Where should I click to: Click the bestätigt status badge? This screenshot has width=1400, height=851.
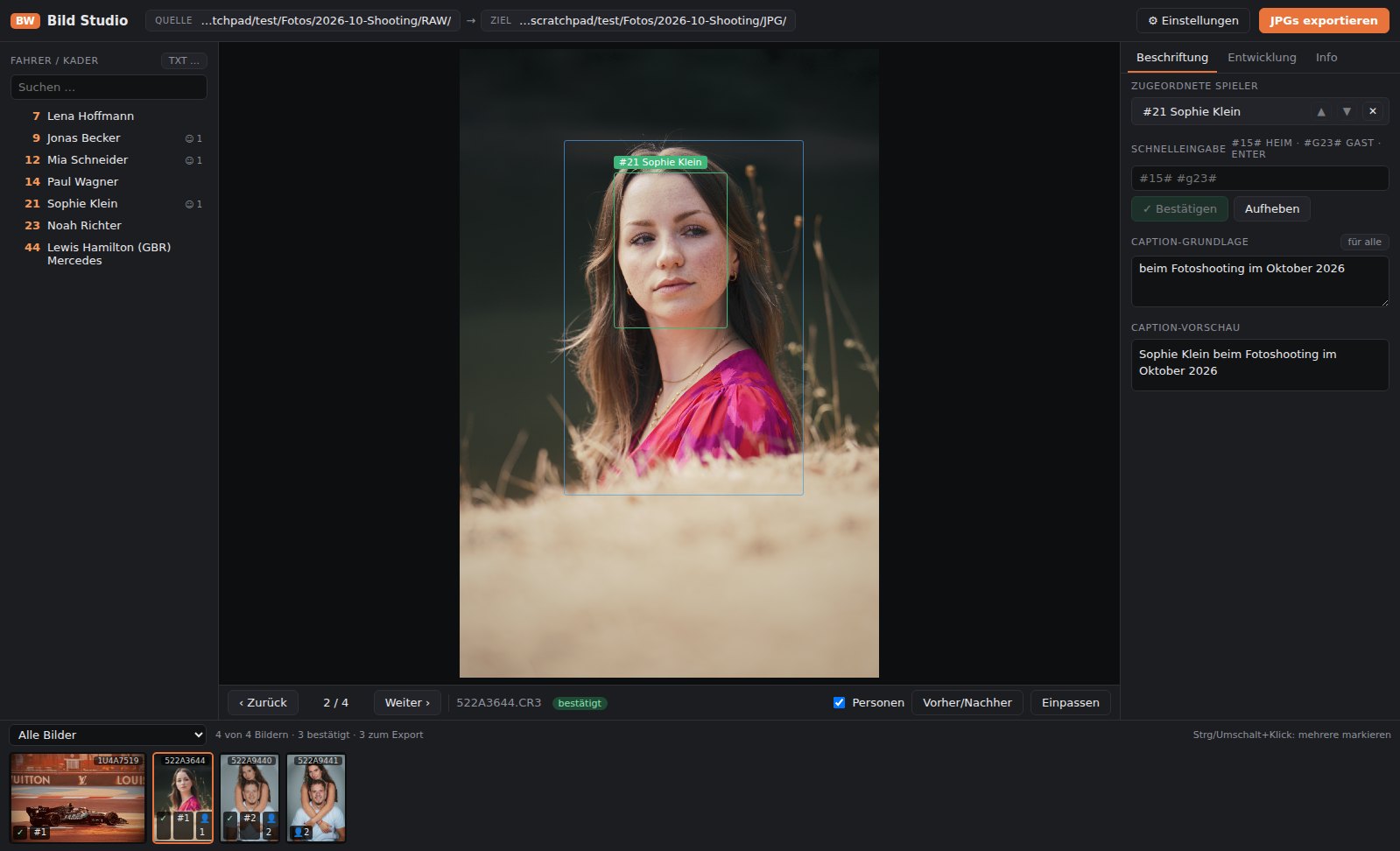[580, 703]
